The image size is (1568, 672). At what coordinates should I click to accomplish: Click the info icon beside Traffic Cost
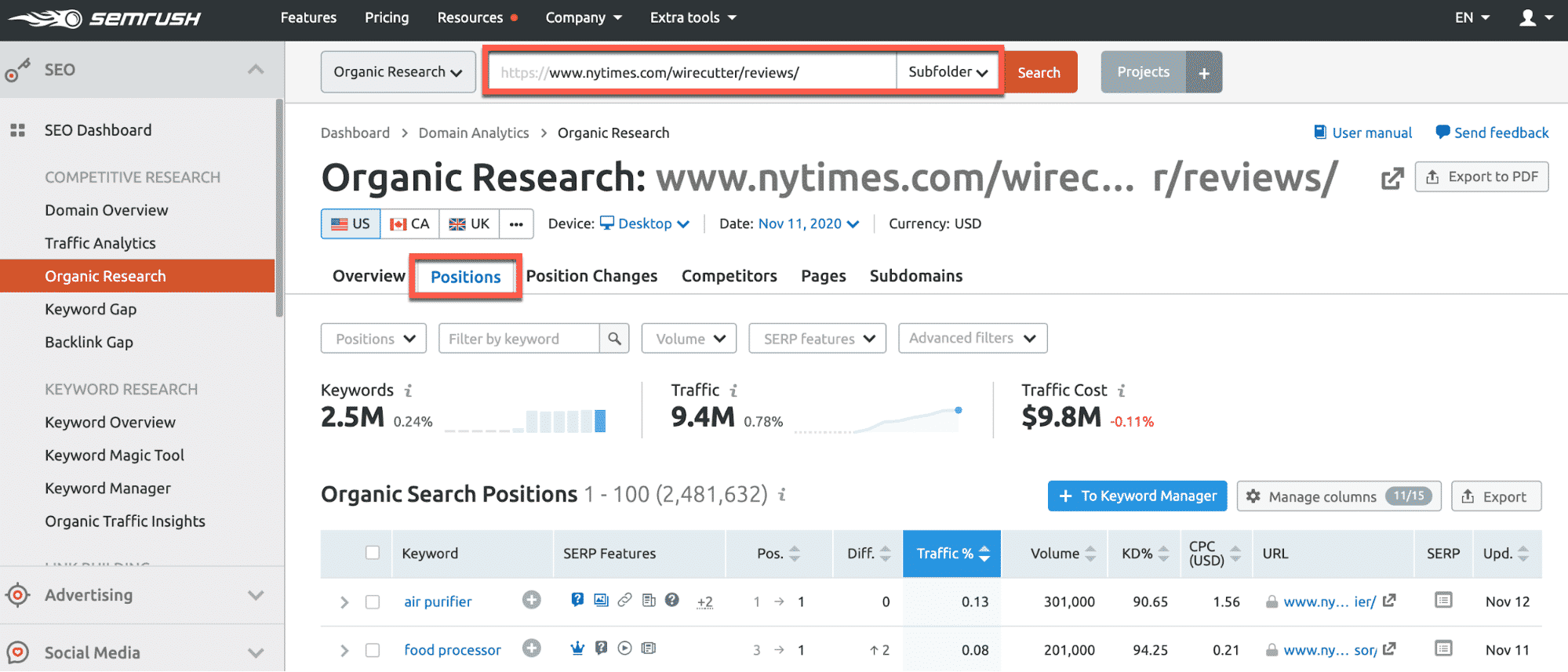point(1122,390)
